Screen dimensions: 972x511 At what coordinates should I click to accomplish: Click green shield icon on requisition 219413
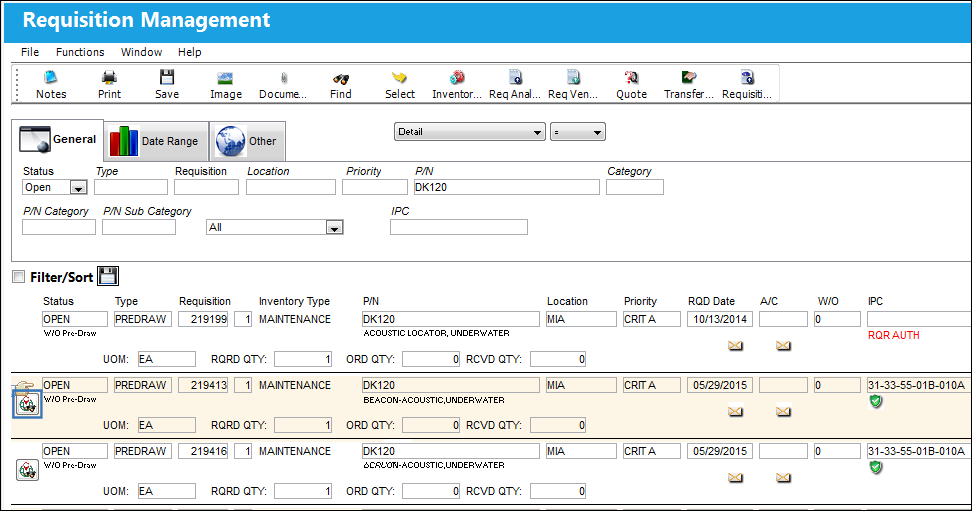coord(875,401)
